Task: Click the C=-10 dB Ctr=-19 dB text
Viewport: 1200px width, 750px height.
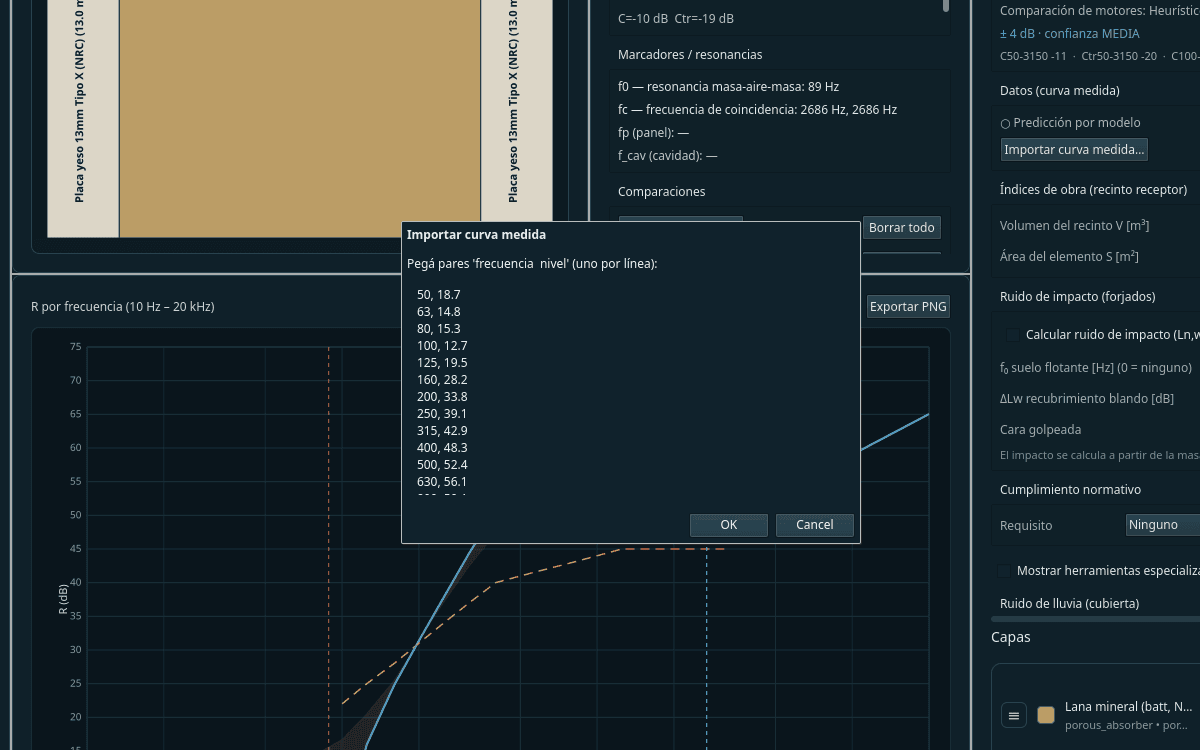Action: (x=676, y=19)
